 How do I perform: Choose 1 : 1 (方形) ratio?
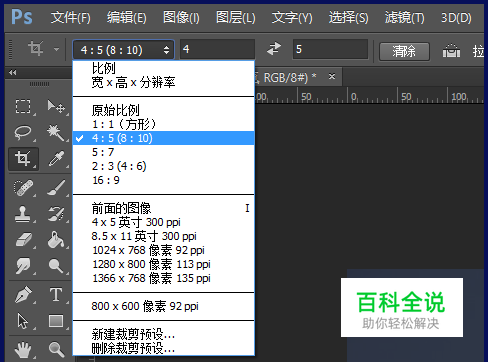coord(163,124)
